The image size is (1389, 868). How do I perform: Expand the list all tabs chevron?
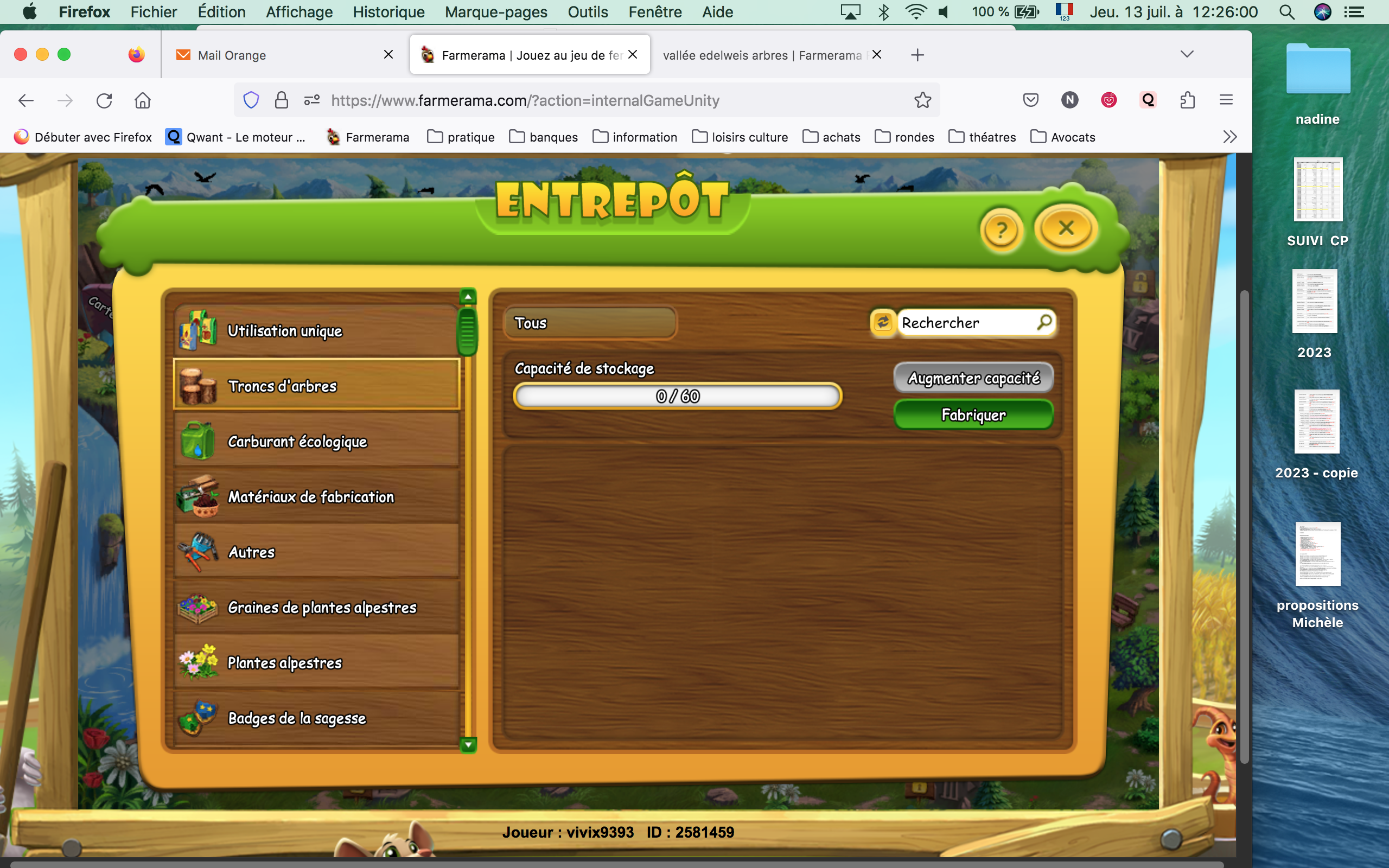(1187, 54)
